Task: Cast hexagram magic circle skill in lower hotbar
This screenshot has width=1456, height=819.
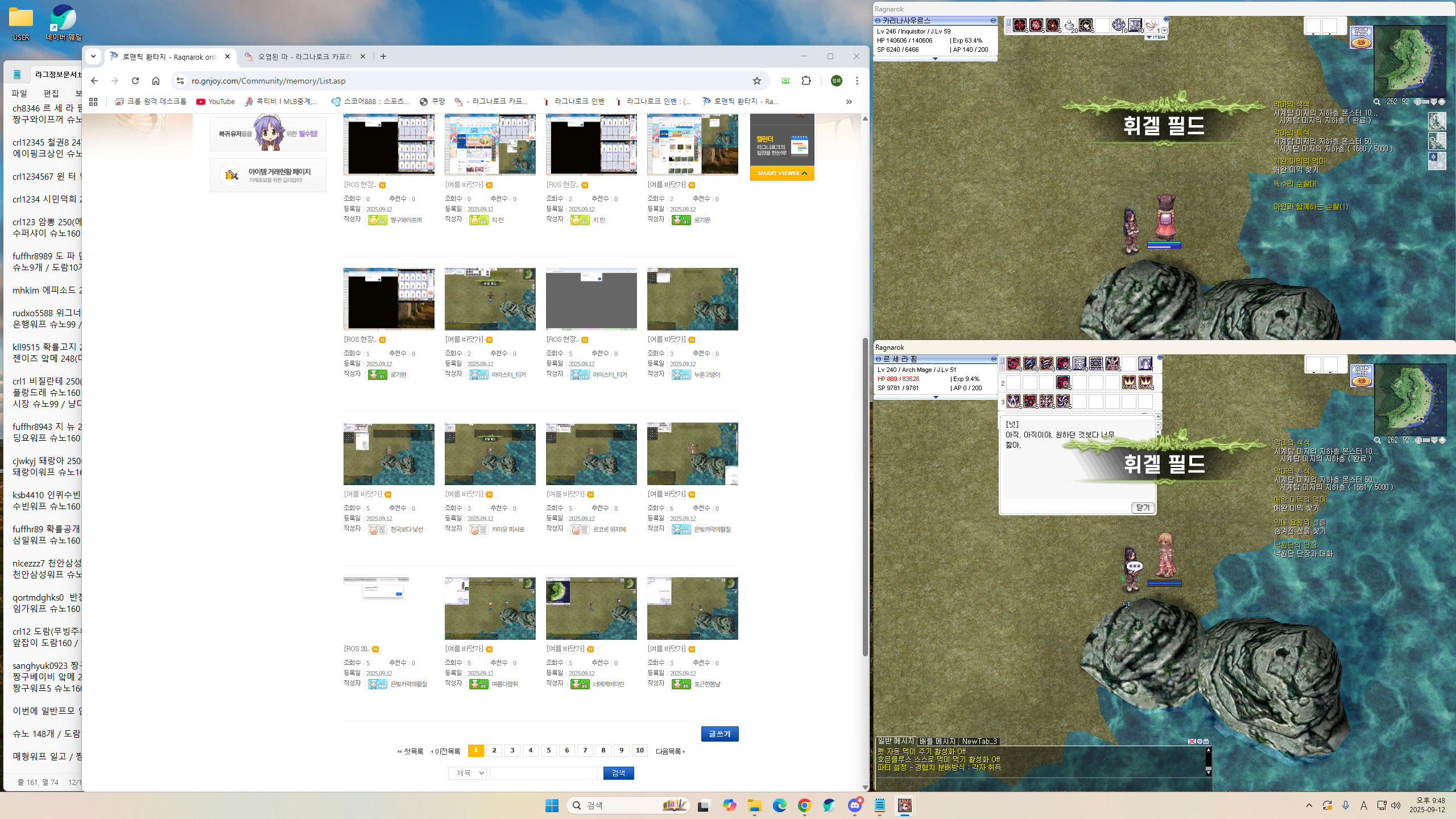Action: [1096, 363]
